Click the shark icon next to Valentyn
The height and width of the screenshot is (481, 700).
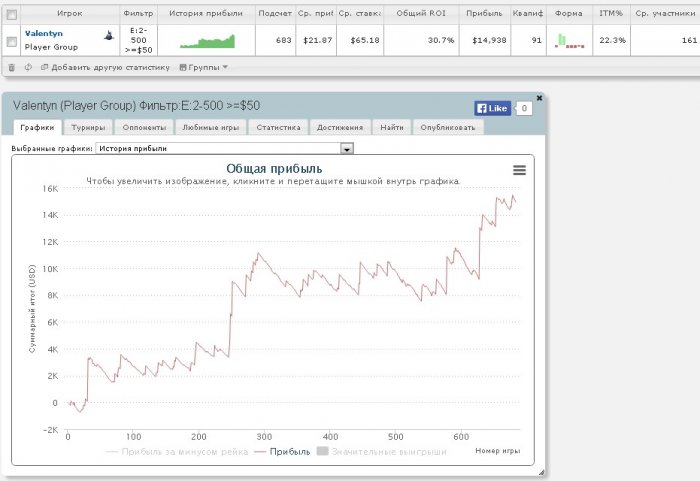[x=108, y=35]
